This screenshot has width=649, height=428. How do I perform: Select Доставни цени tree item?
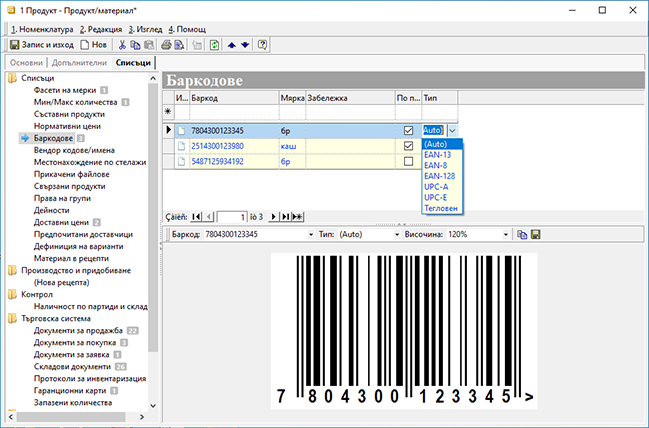pyautogui.click(x=61, y=222)
